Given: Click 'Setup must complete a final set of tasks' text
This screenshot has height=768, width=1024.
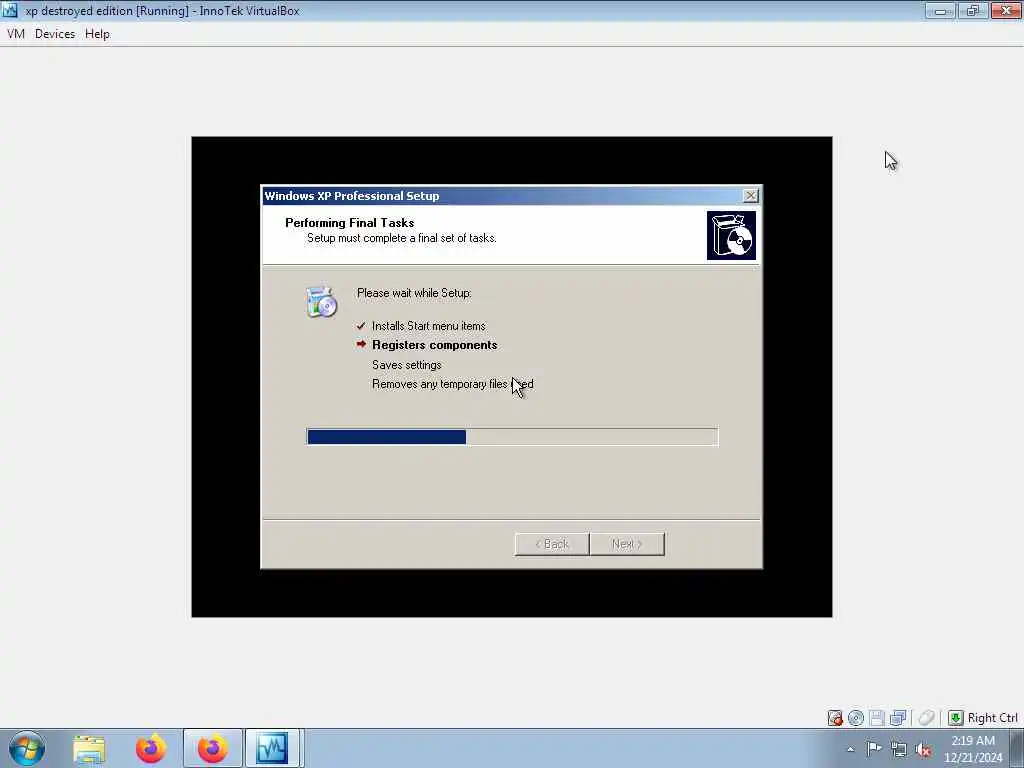Looking at the screenshot, I should [402, 238].
